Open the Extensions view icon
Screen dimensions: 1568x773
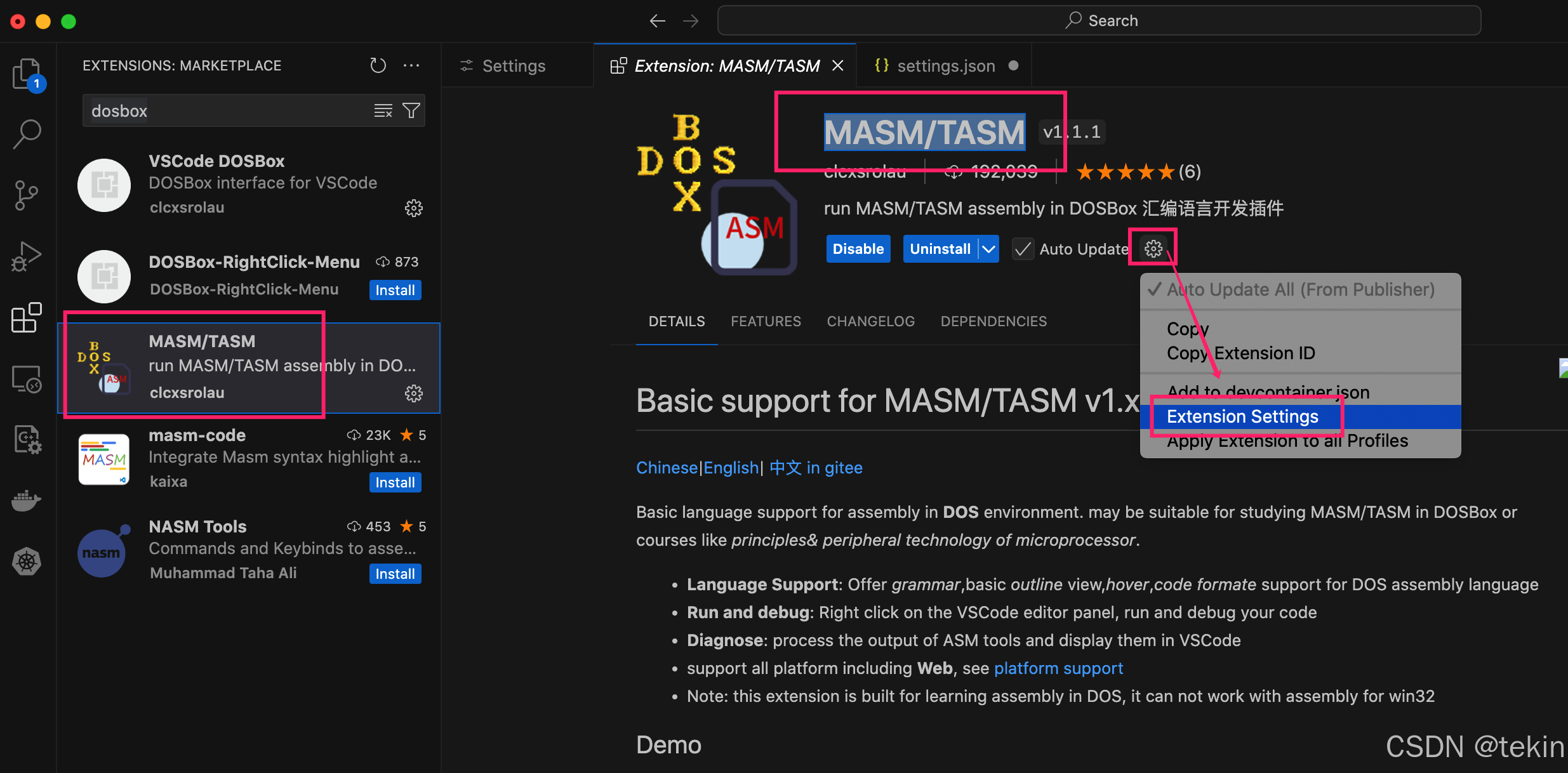tap(27, 317)
